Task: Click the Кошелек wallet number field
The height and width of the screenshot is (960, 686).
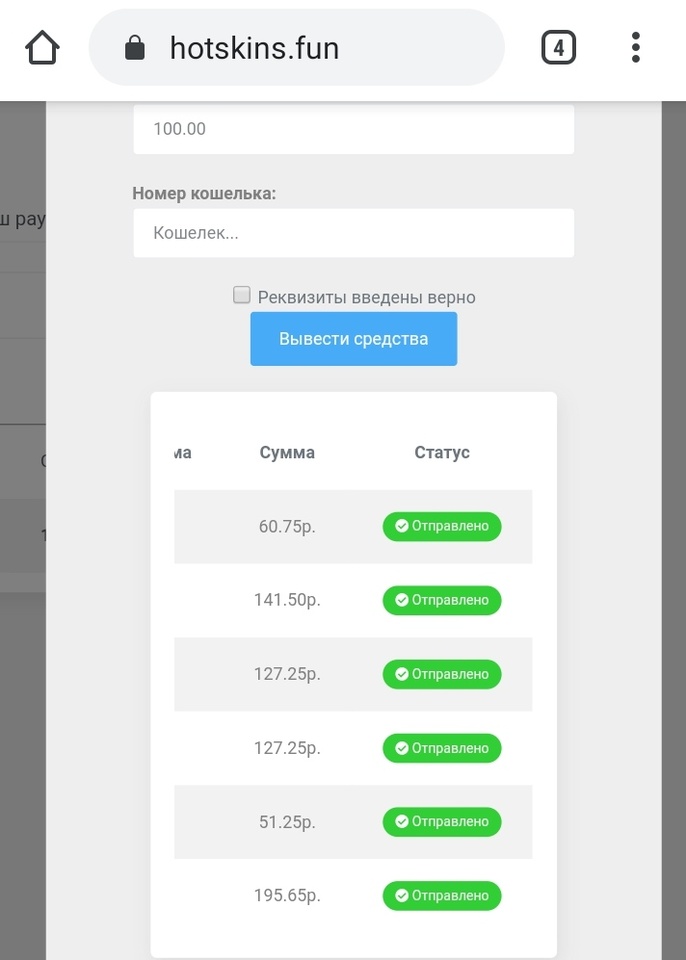Action: (x=353, y=233)
